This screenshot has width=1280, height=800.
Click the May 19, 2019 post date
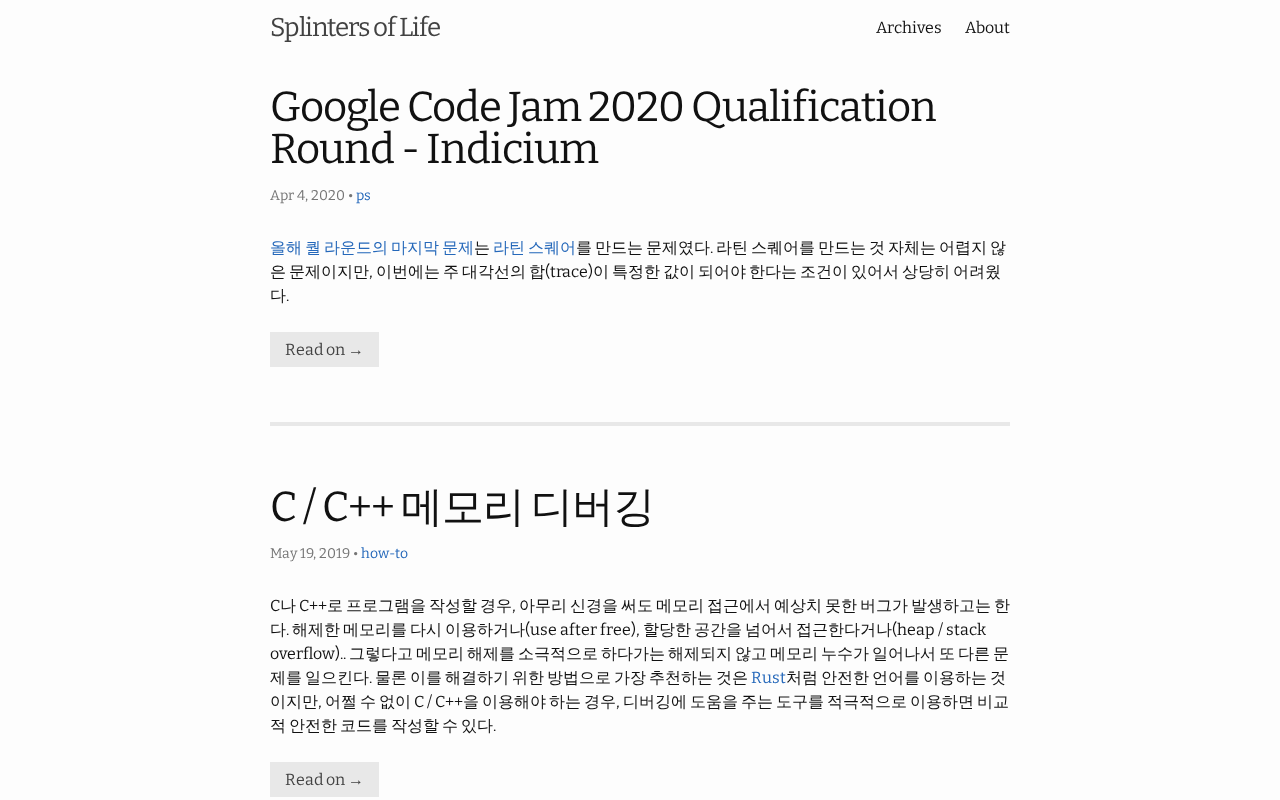310,554
